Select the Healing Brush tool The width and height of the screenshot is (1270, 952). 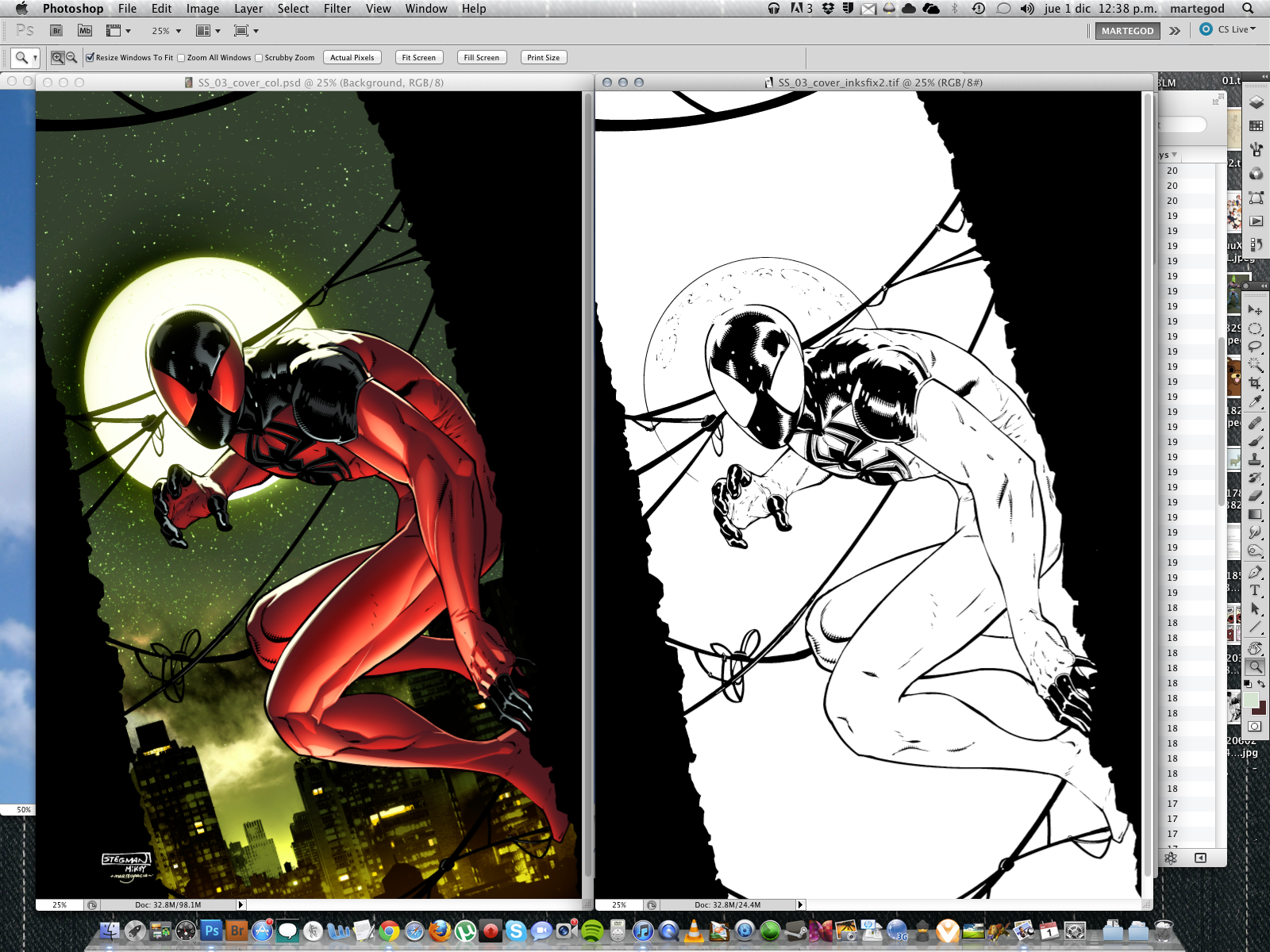click(x=1255, y=423)
